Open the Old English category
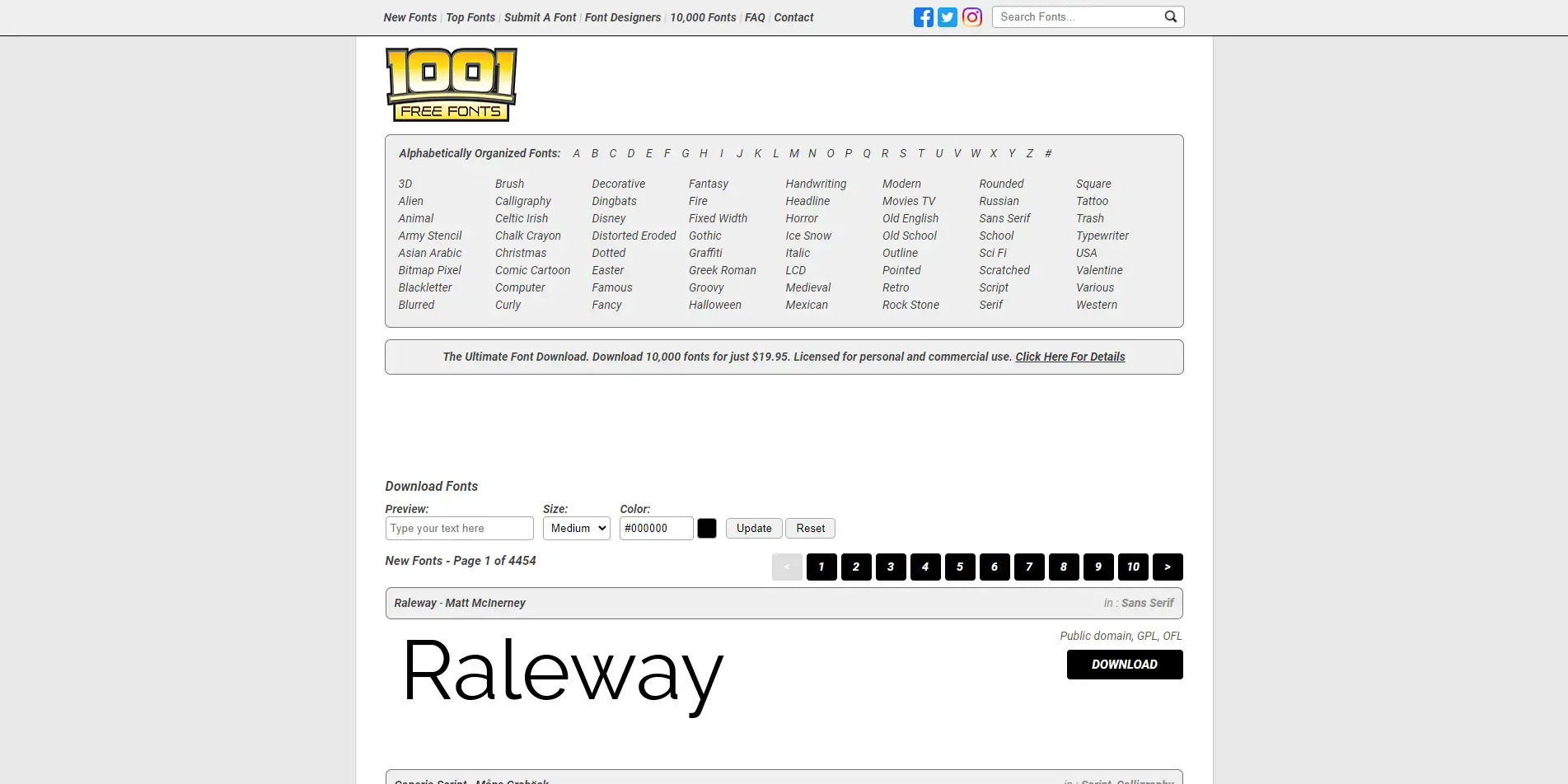1568x784 pixels. [910, 218]
